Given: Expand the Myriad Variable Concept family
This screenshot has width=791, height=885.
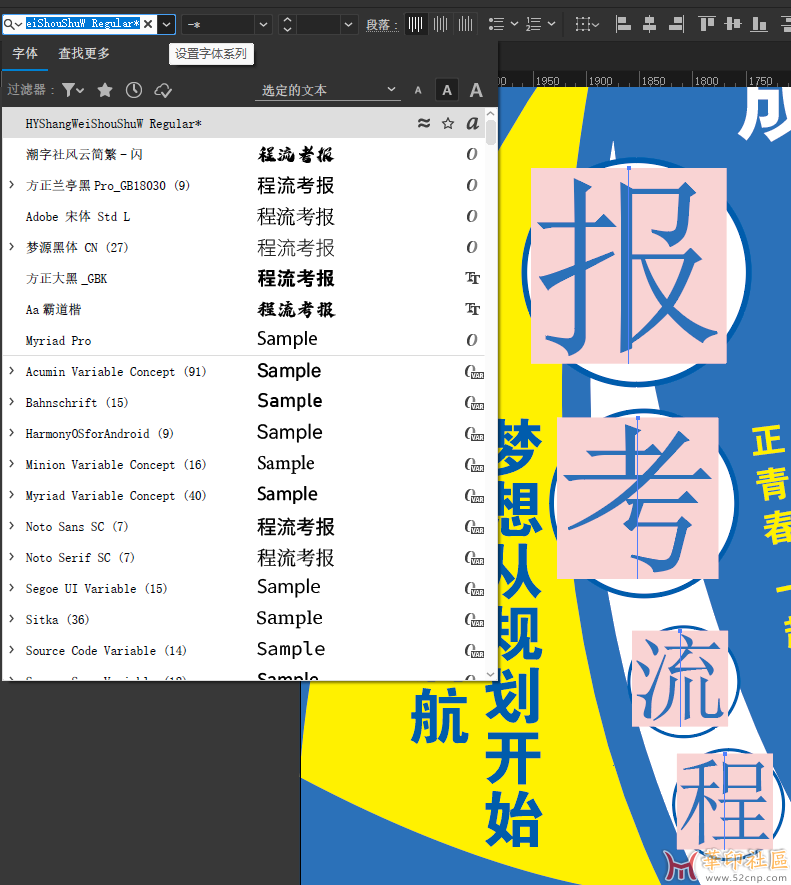Looking at the screenshot, I should [x=11, y=495].
